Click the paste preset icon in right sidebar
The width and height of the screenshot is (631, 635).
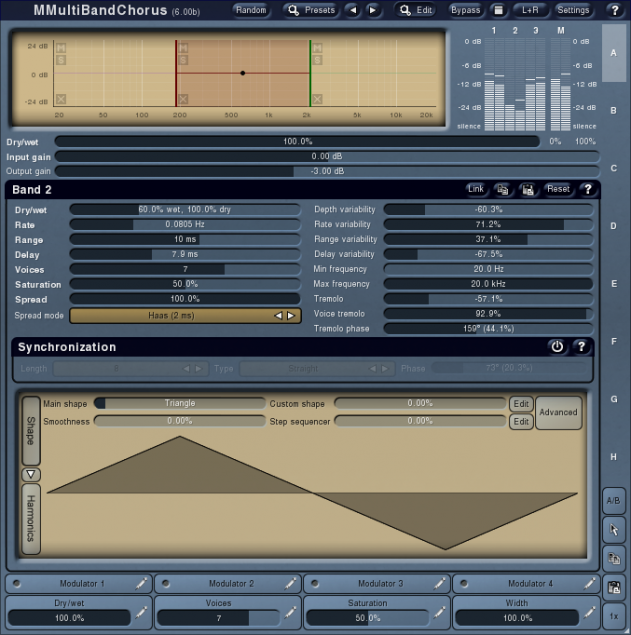tap(614, 587)
